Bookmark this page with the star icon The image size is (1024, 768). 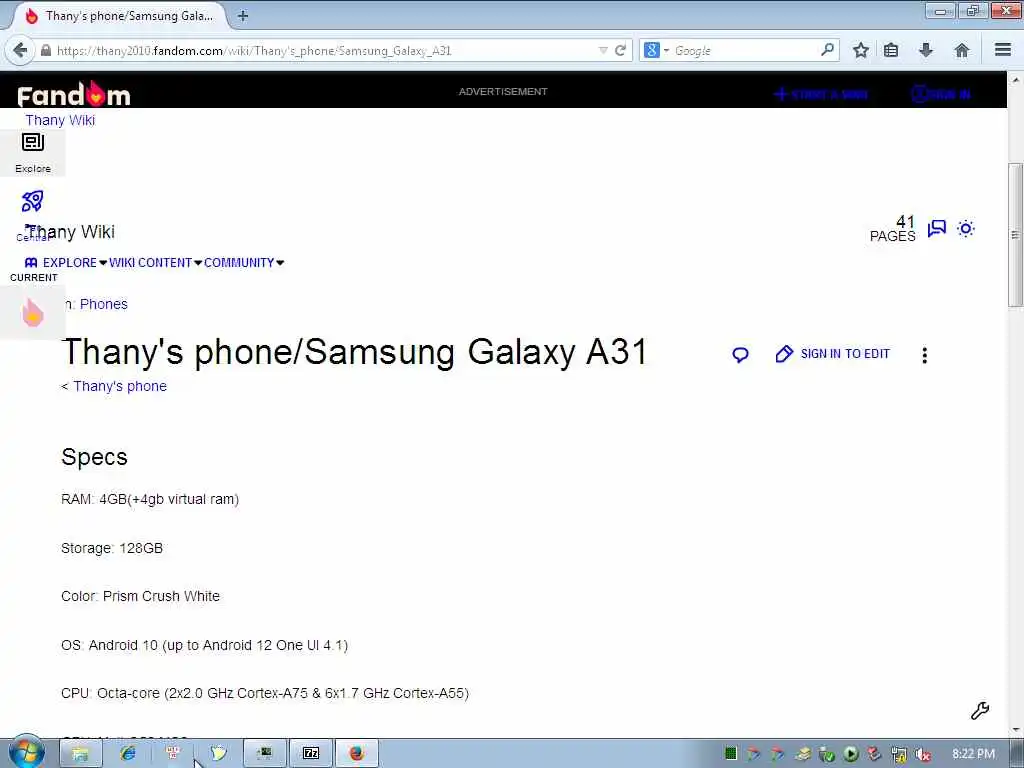[861, 50]
